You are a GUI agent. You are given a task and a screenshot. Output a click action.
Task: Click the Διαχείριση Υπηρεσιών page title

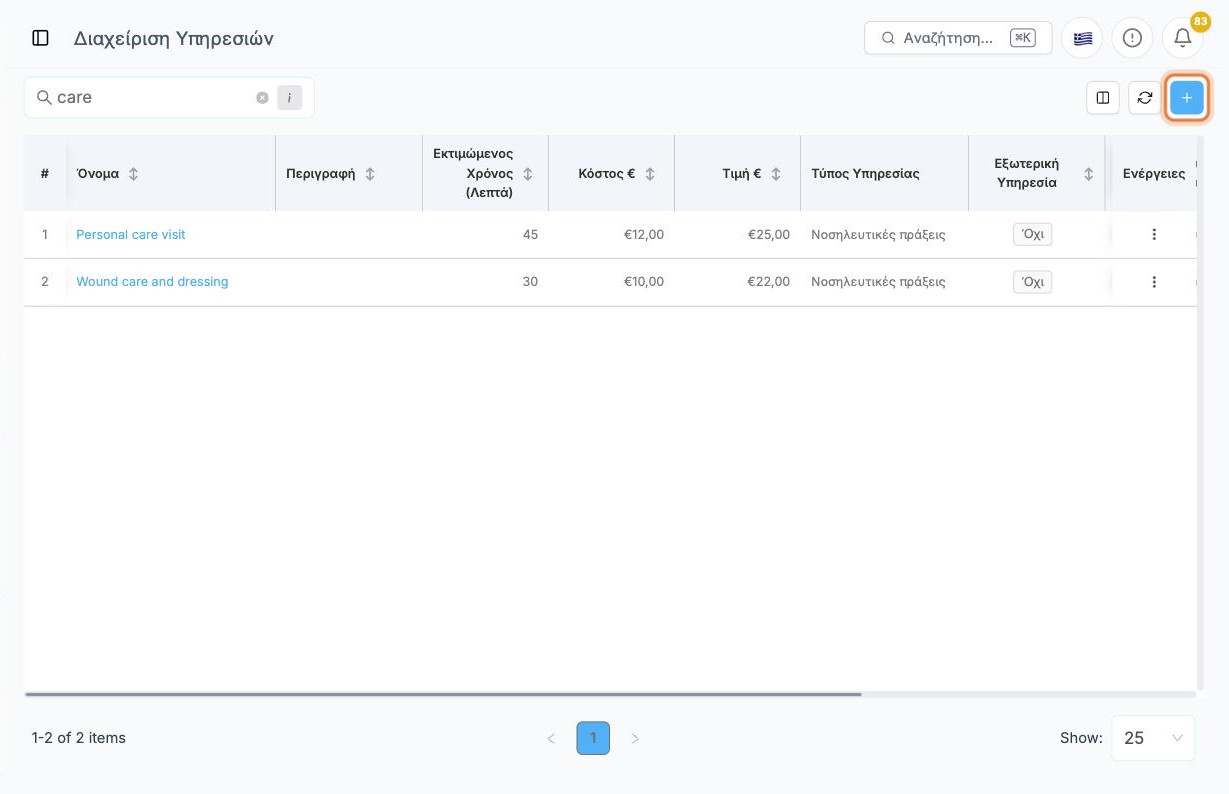[x=174, y=39]
